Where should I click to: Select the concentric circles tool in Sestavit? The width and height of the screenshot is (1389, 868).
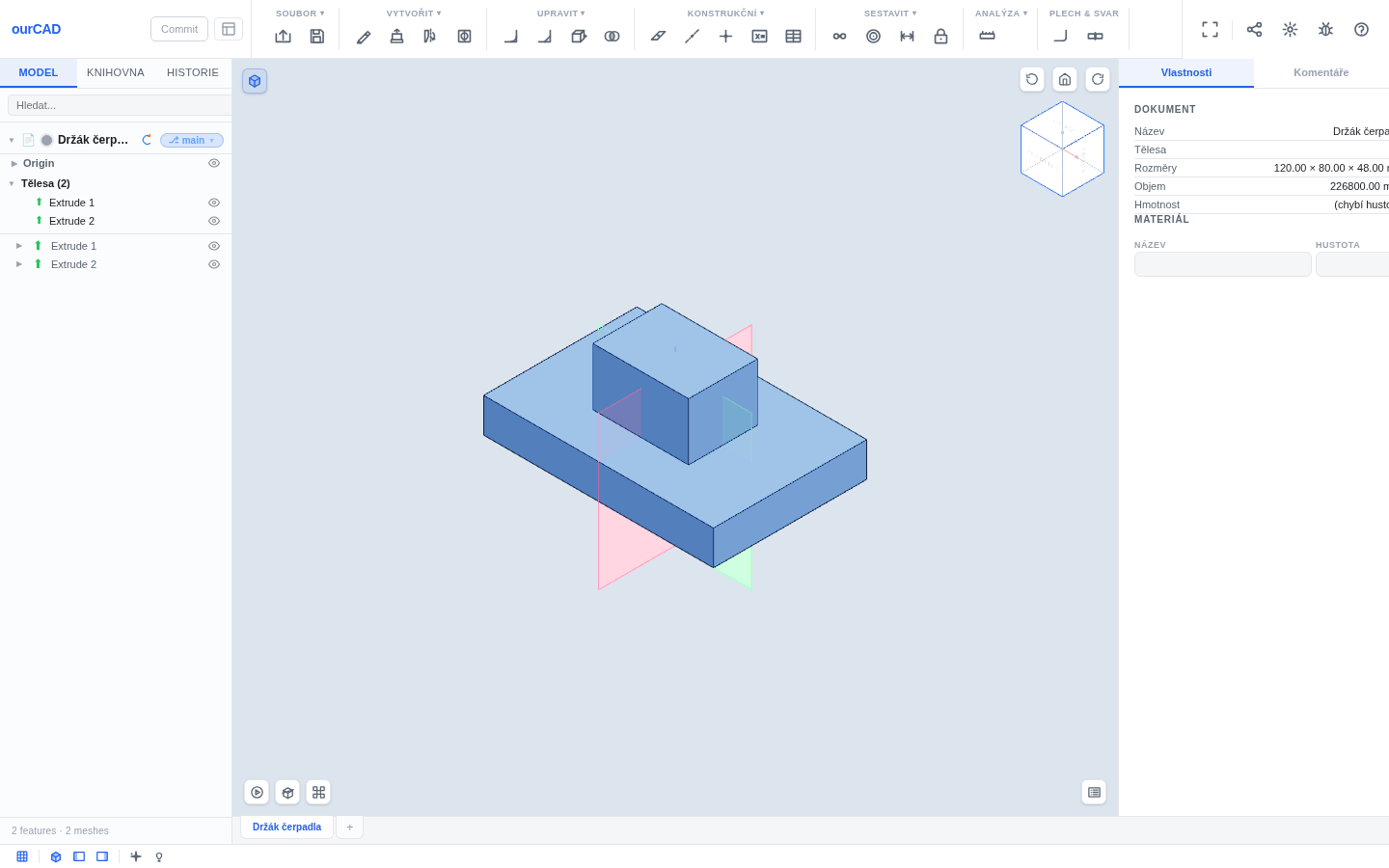[873, 37]
